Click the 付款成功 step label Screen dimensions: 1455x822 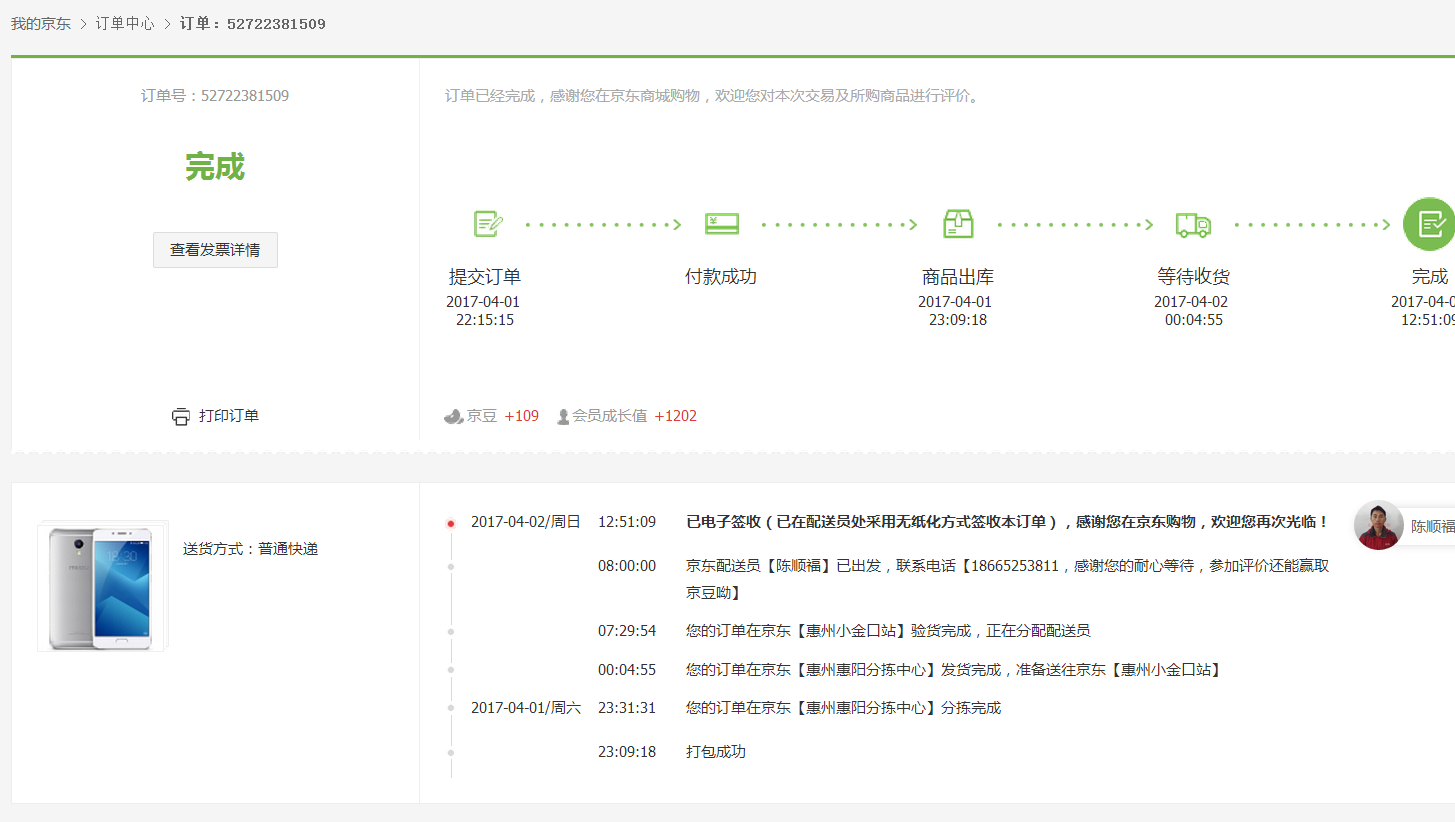point(721,277)
